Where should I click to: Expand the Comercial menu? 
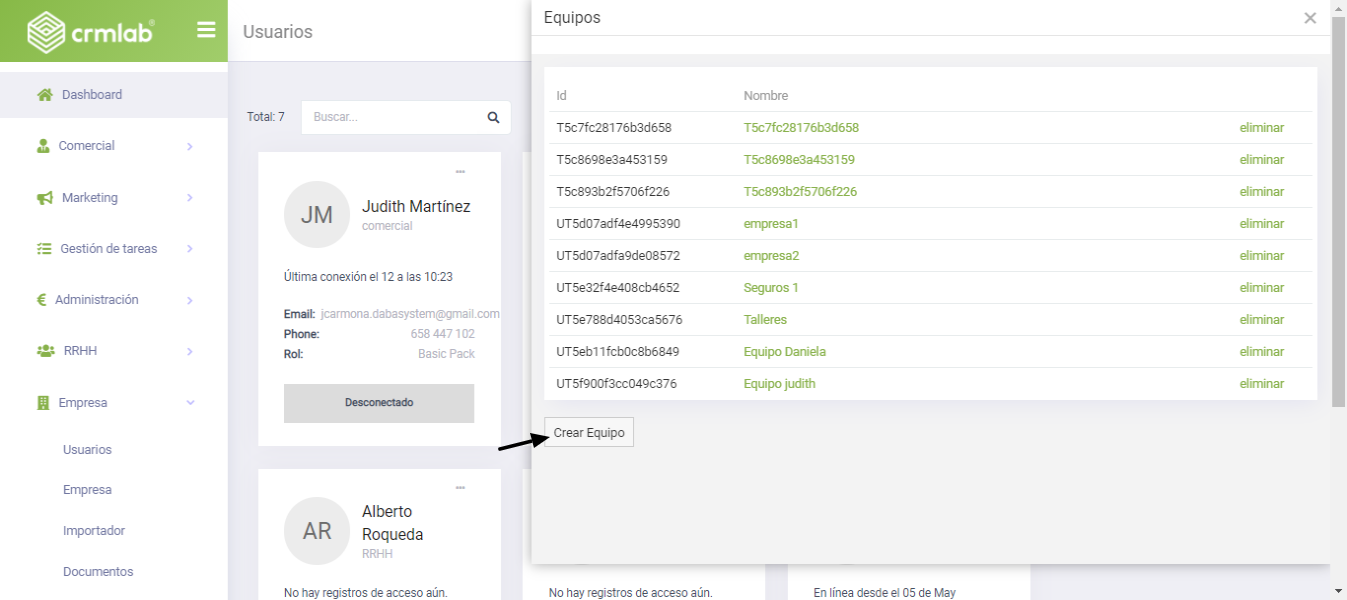pyautogui.click(x=189, y=147)
